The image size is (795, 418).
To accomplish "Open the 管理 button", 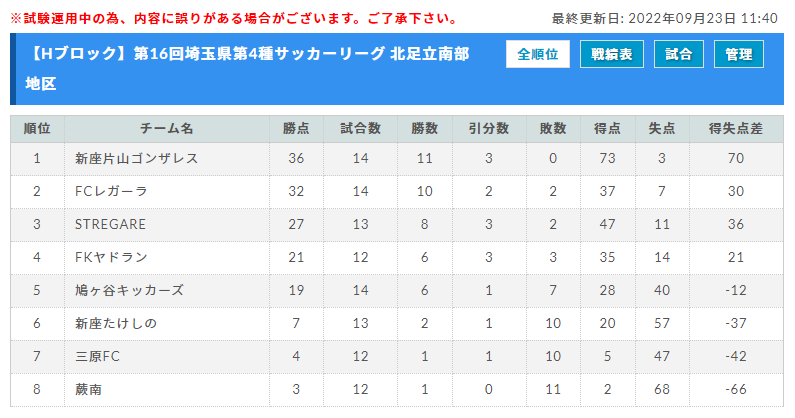I will pyautogui.click(x=739, y=54).
